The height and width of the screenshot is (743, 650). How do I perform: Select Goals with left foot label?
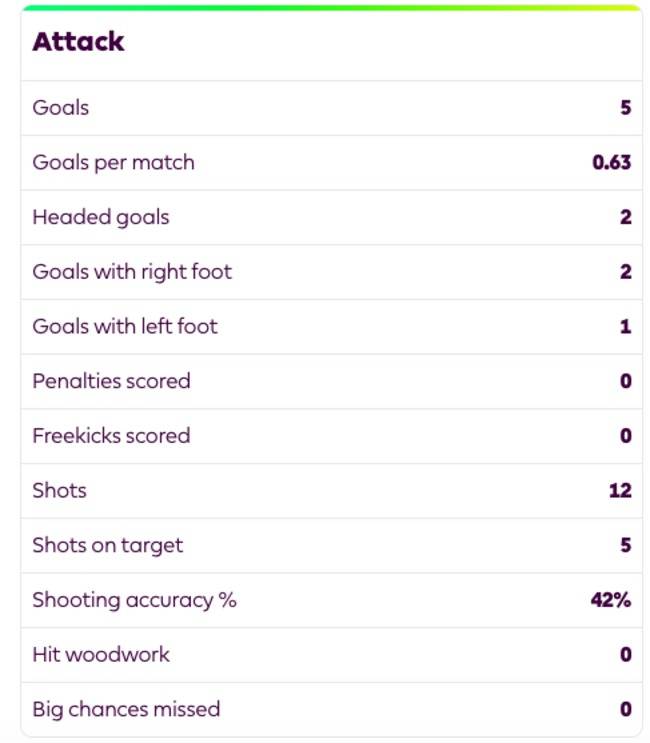(x=125, y=326)
